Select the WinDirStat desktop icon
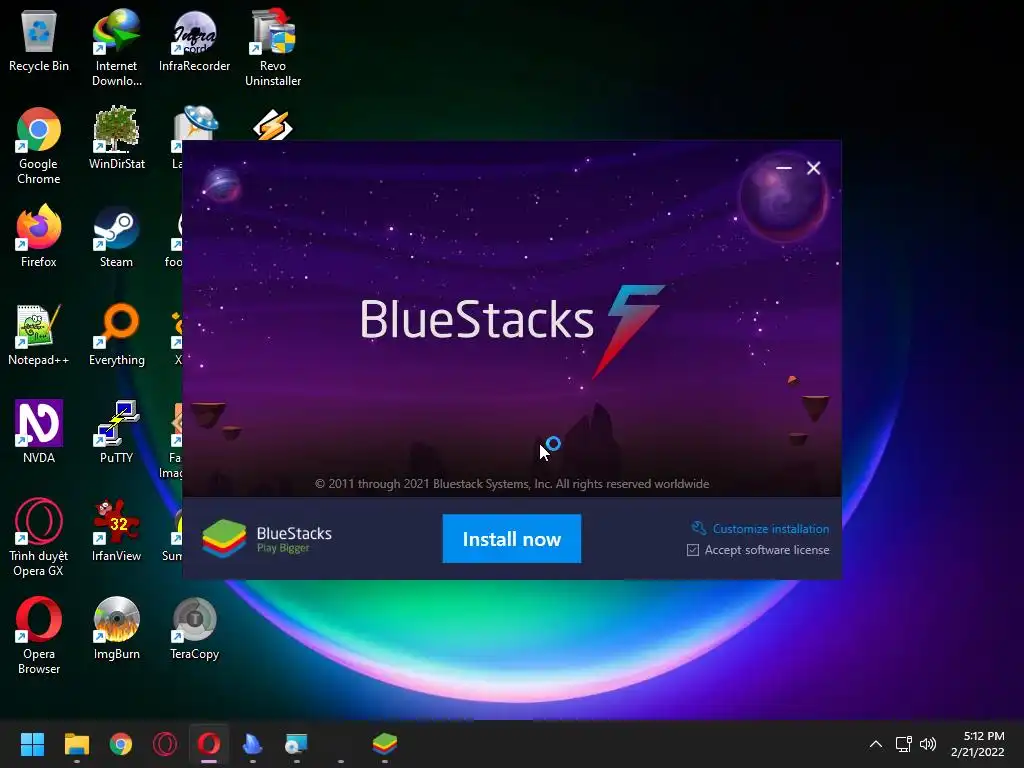Screen dimensions: 1024x768 click(116, 138)
